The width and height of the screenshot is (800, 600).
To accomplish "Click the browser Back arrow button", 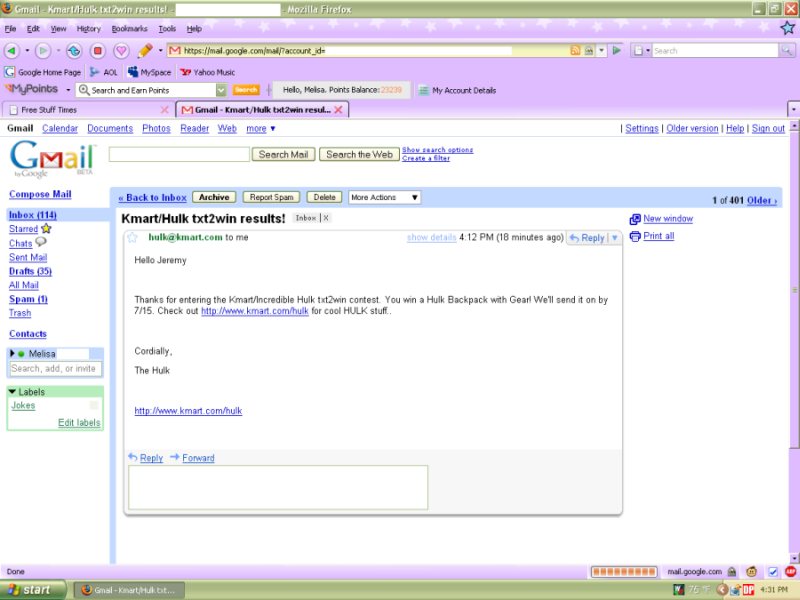I will tap(12, 50).
